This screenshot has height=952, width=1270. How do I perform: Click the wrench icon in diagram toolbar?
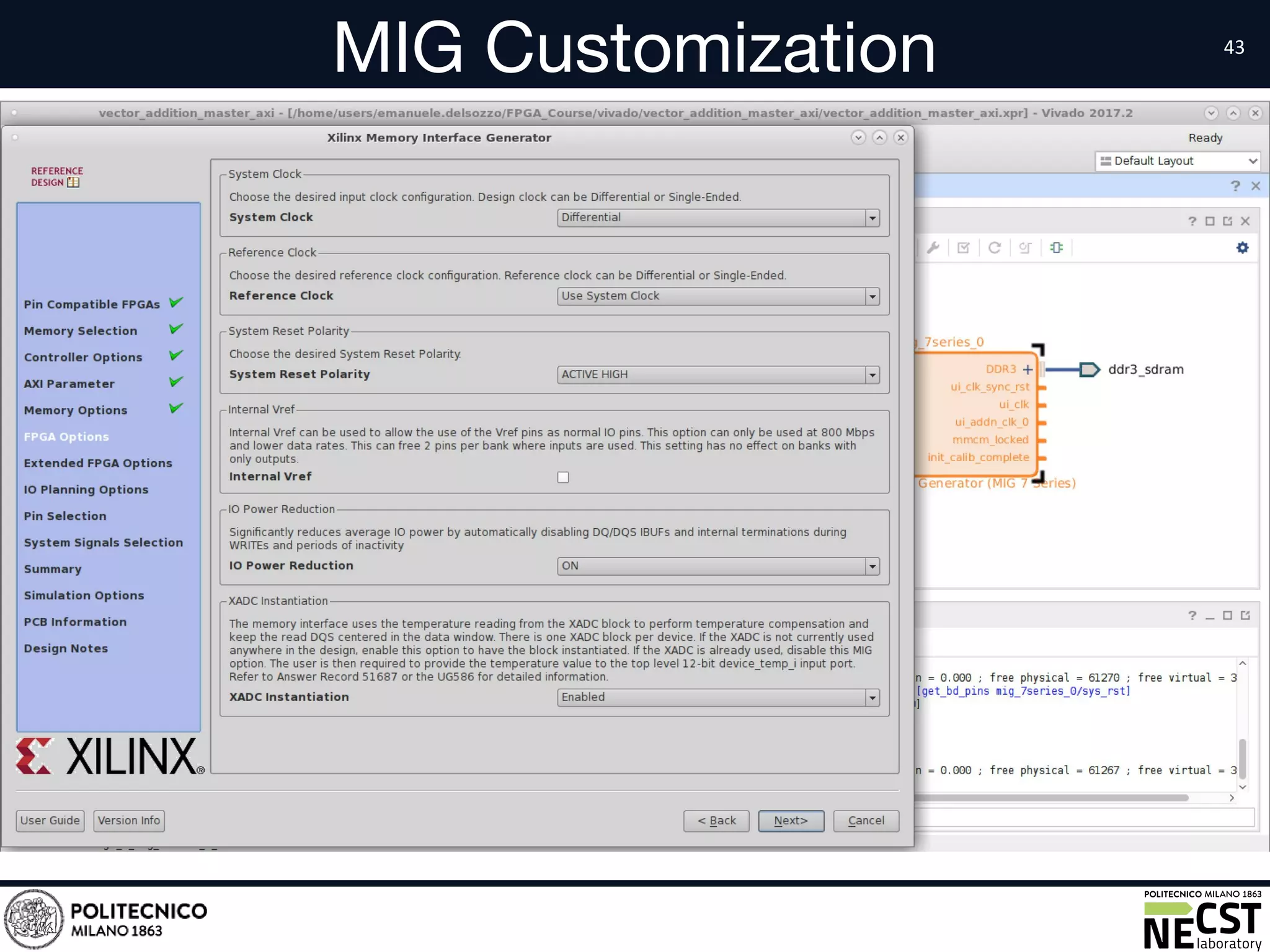pyautogui.click(x=933, y=248)
